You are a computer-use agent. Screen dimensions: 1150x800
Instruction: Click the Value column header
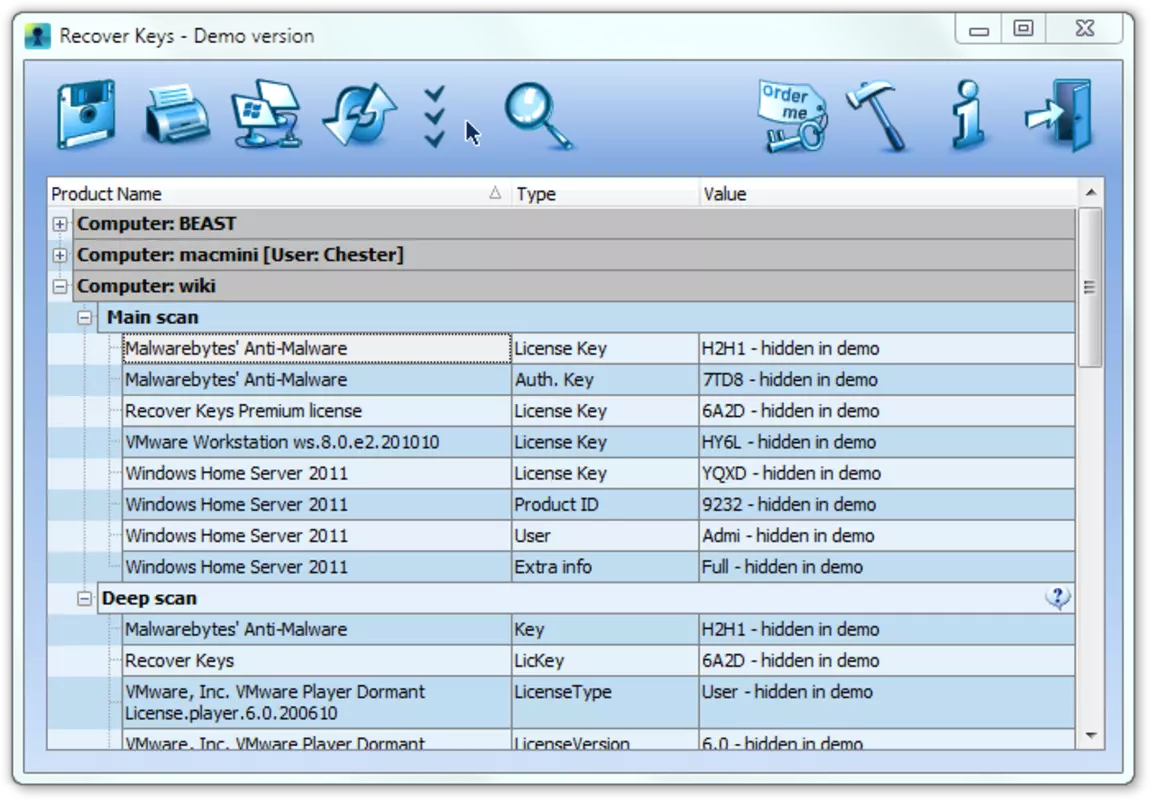[x=887, y=194]
